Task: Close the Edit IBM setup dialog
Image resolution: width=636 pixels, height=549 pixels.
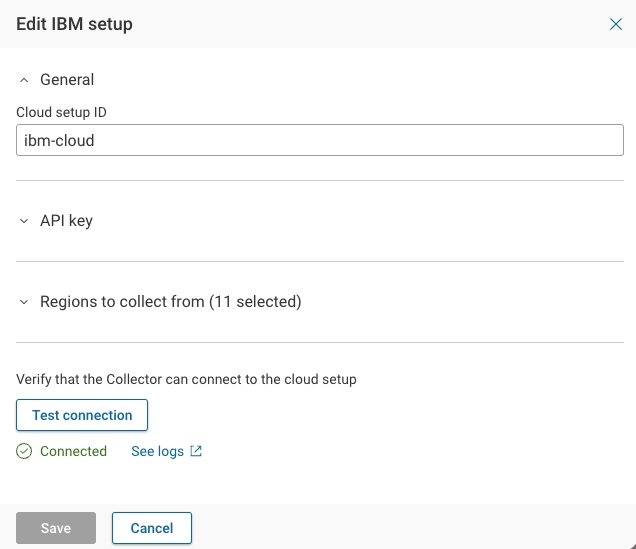Action: 615,24
